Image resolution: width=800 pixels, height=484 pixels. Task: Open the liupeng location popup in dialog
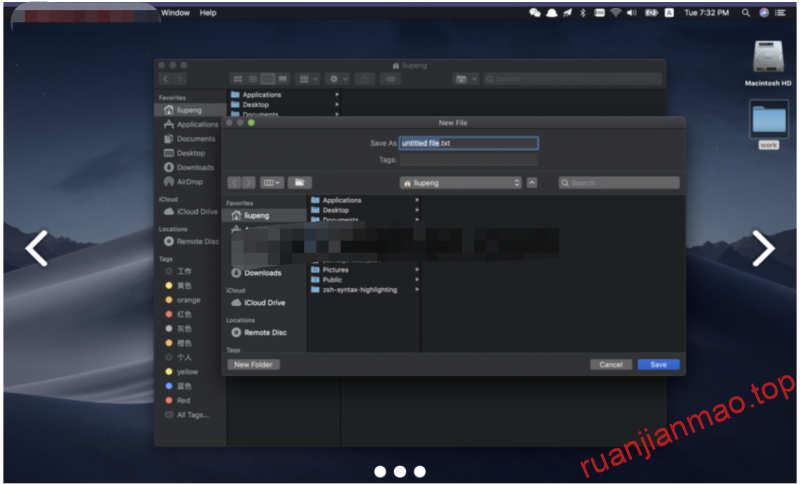461,183
